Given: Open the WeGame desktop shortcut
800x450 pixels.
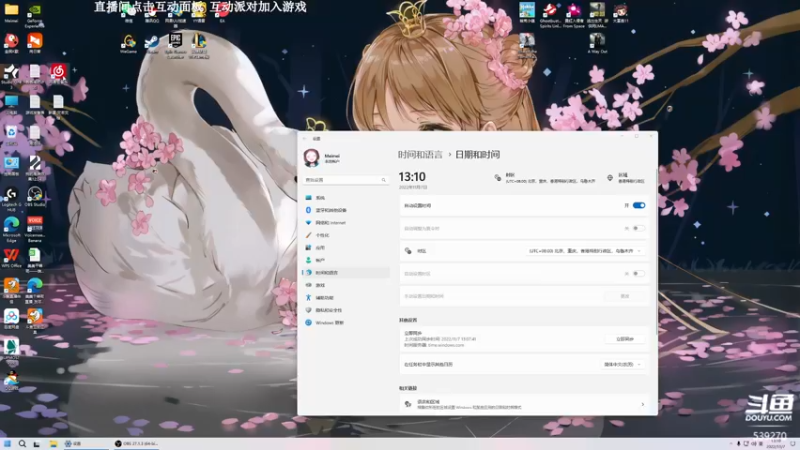Looking at the screenshot, I should coord(129,44).
